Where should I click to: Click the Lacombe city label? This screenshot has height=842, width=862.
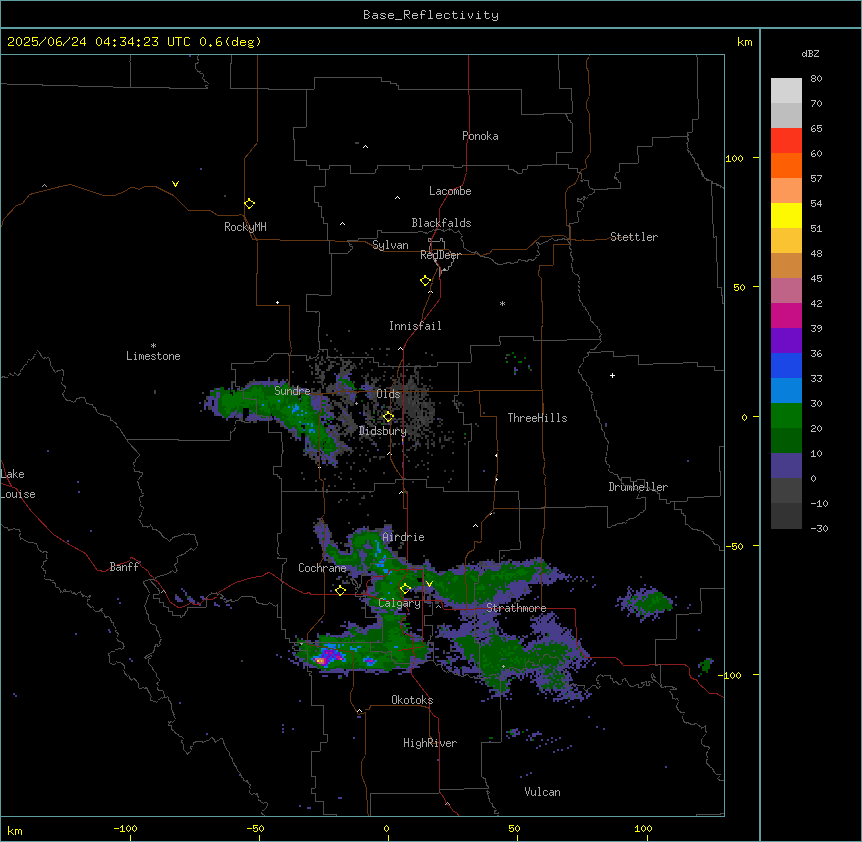click(450, 191)
